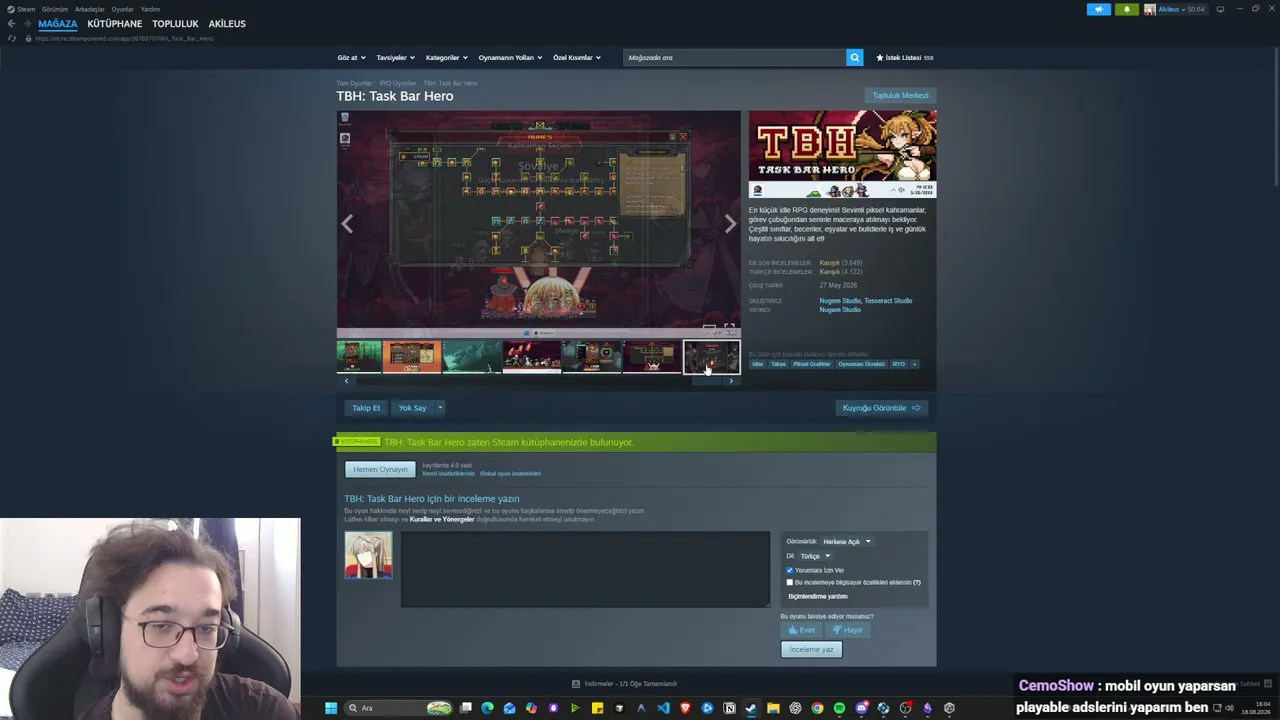Viewport: 1280px width, 720px height.
Task: Click into the review text area
Action: (x=585, y=569)
